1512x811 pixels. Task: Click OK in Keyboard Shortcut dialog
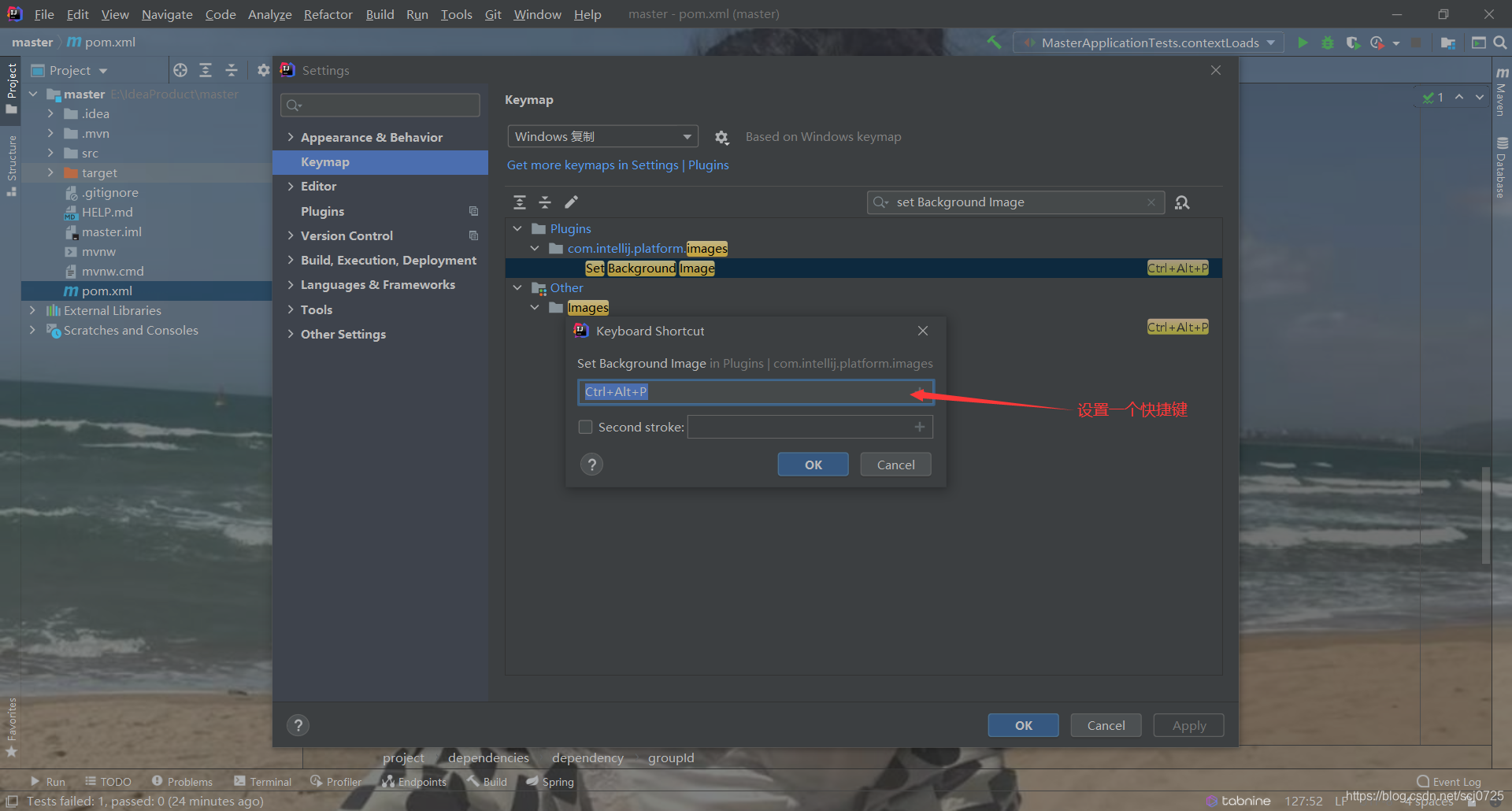(x=813, y=465)
